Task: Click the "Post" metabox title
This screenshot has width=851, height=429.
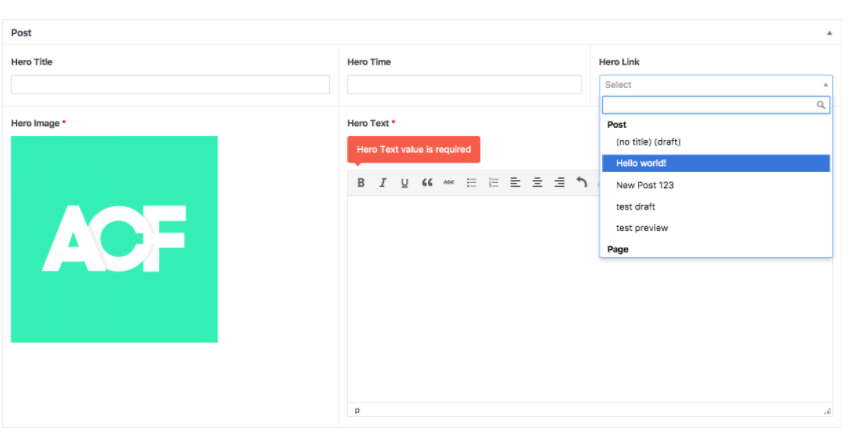Action: 21,33
